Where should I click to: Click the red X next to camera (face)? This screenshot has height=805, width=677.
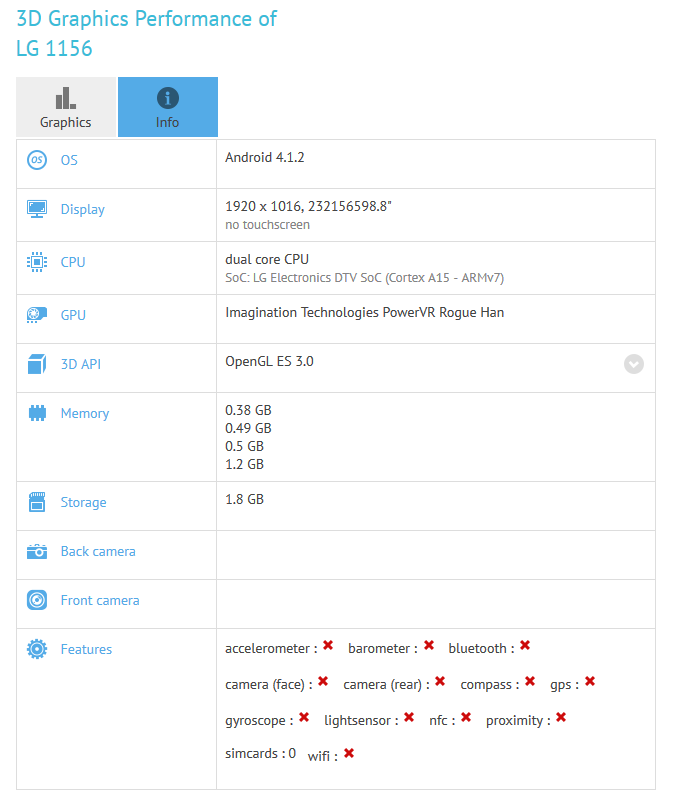[323, 681]
